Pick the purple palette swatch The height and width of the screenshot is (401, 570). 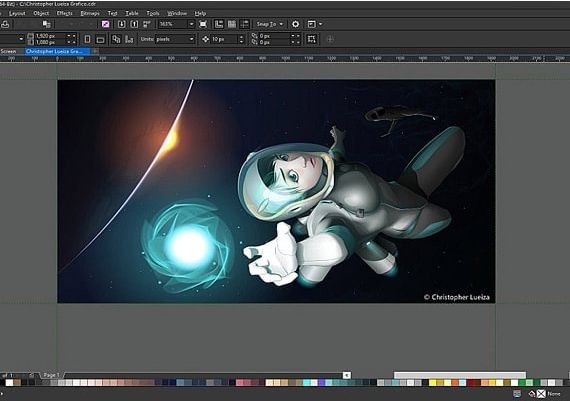[x=321, y=382]
